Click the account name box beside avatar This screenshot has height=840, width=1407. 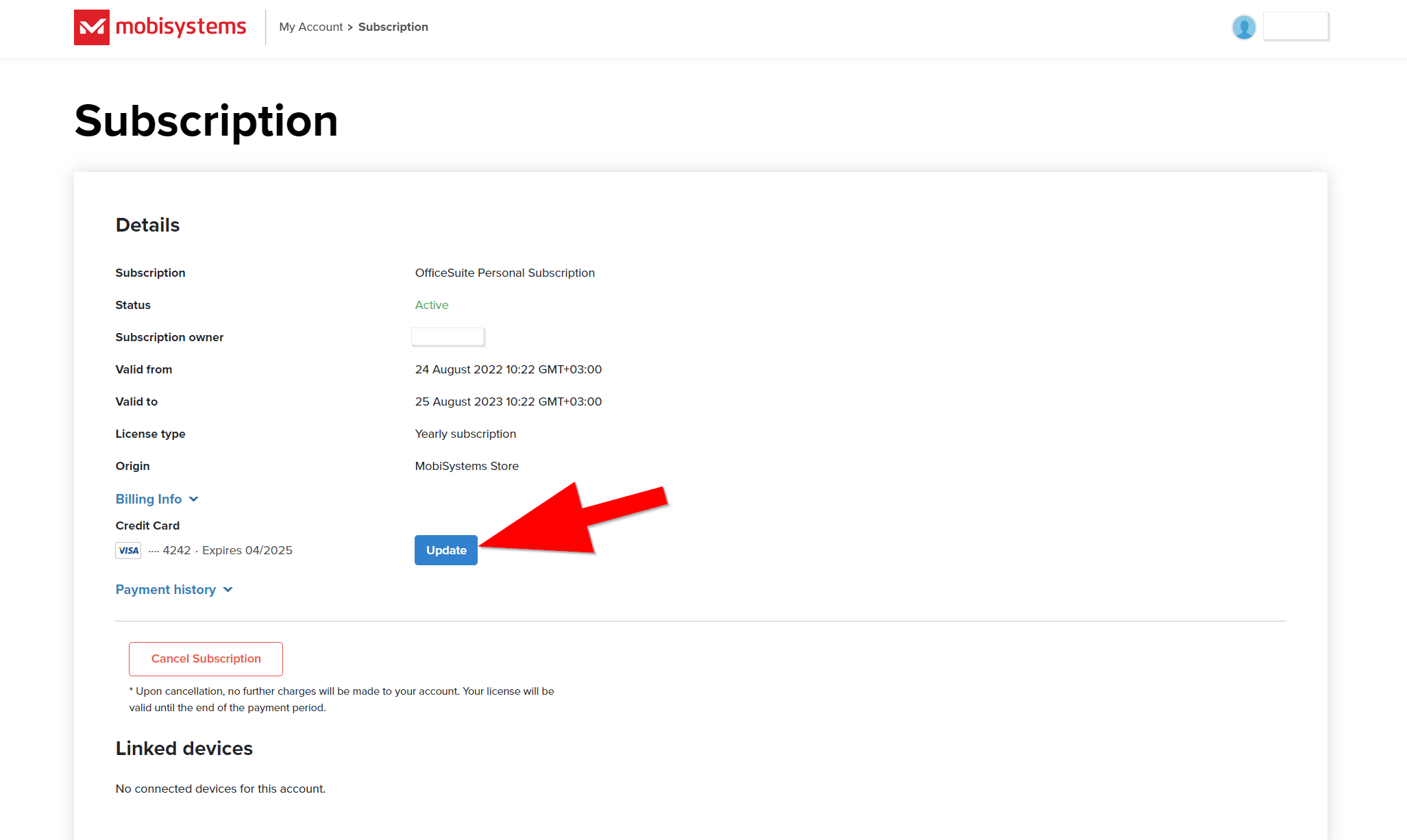click(x=1296, y=27)
